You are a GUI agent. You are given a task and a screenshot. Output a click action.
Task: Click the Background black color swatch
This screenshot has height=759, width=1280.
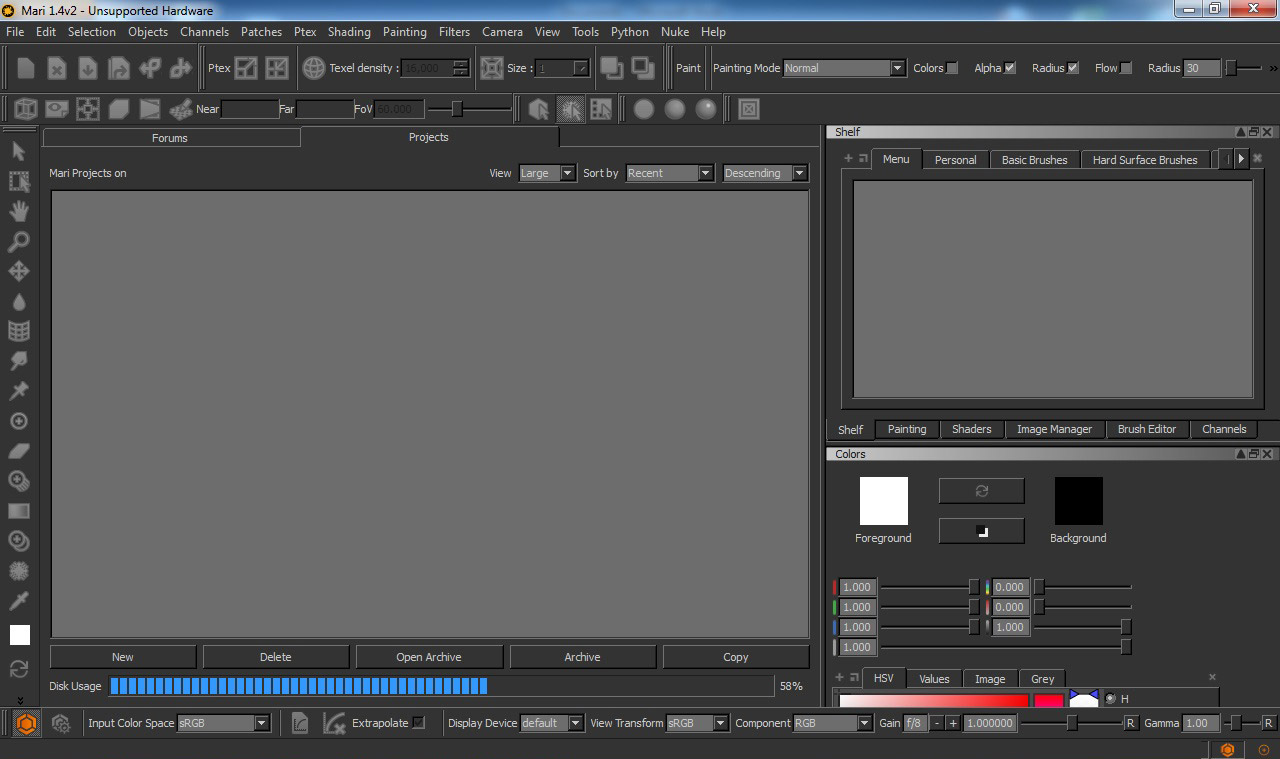point(1079,501)
